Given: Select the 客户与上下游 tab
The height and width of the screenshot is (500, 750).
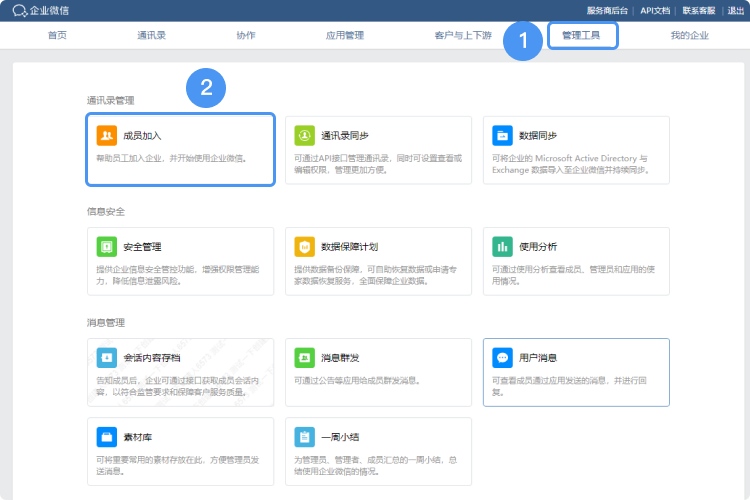Looking at the screenshot, I should point(463,35).
